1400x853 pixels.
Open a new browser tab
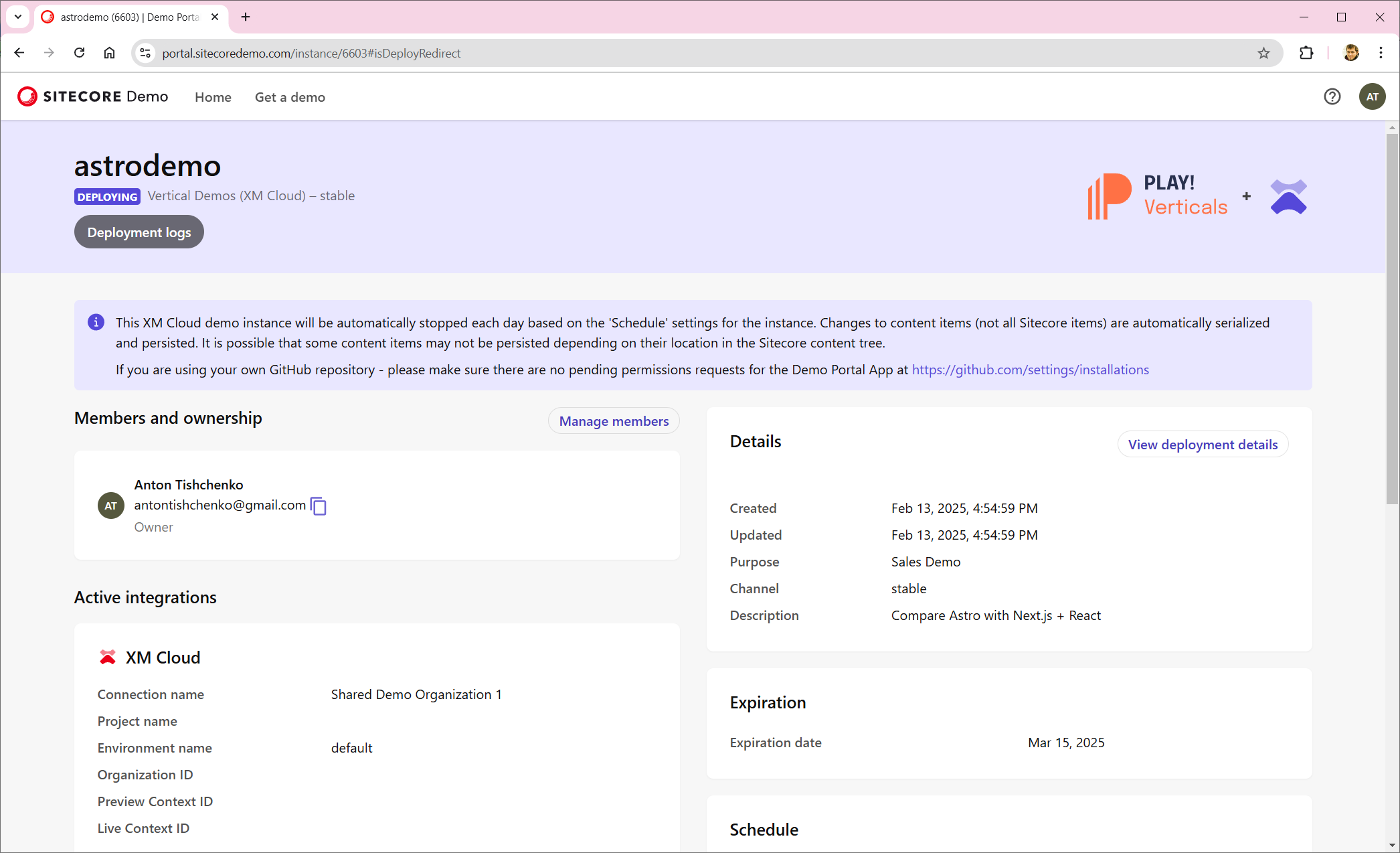[x=246, y=17]
